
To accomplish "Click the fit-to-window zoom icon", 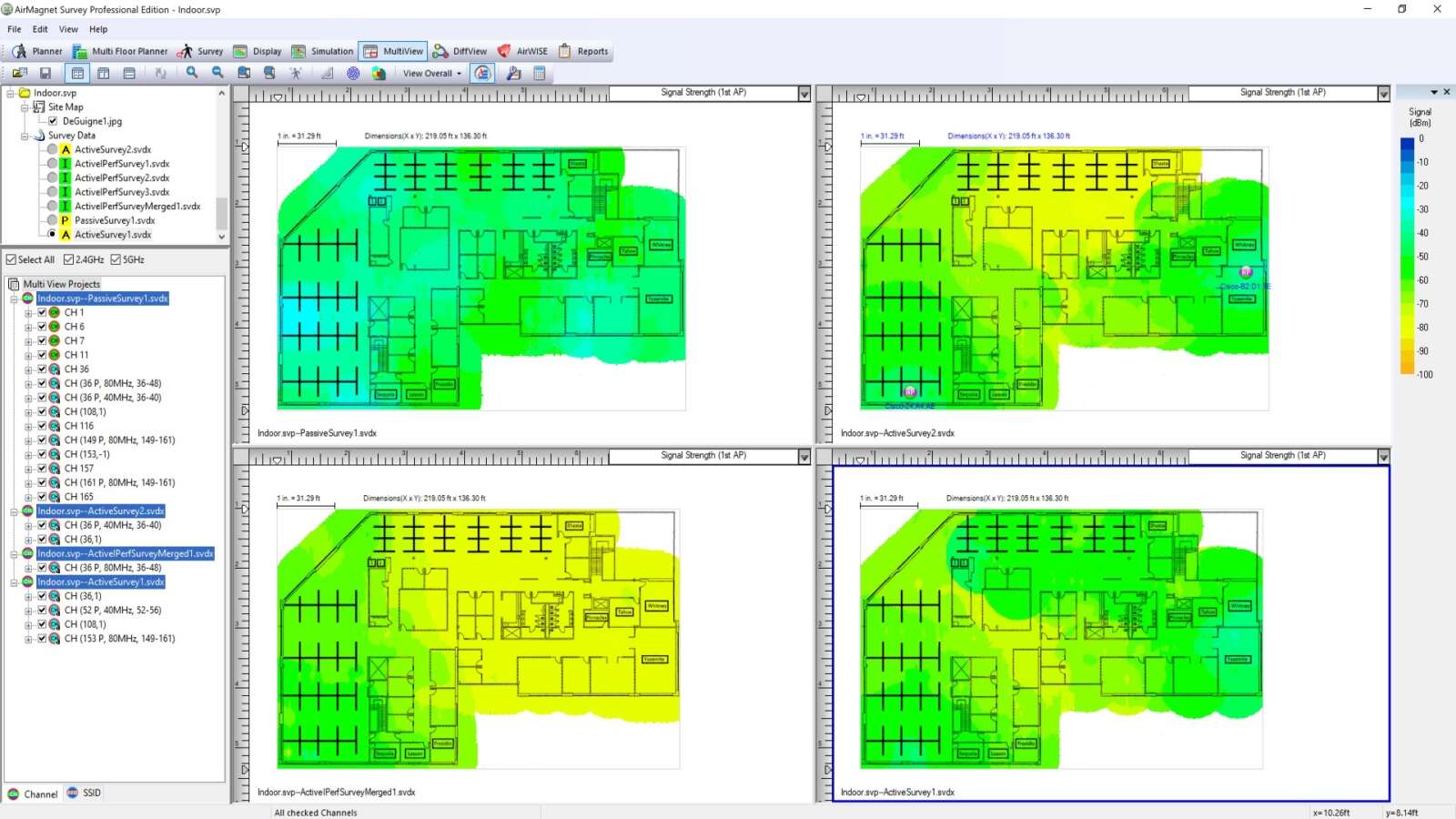I will (x=244, y=73).
